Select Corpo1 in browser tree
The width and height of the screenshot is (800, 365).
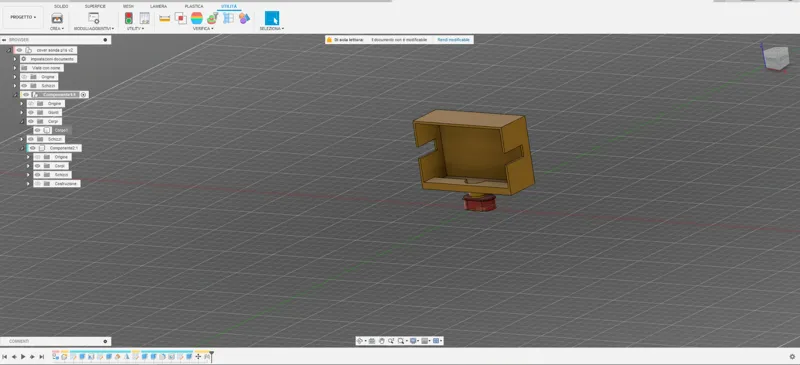coord(61,130)
